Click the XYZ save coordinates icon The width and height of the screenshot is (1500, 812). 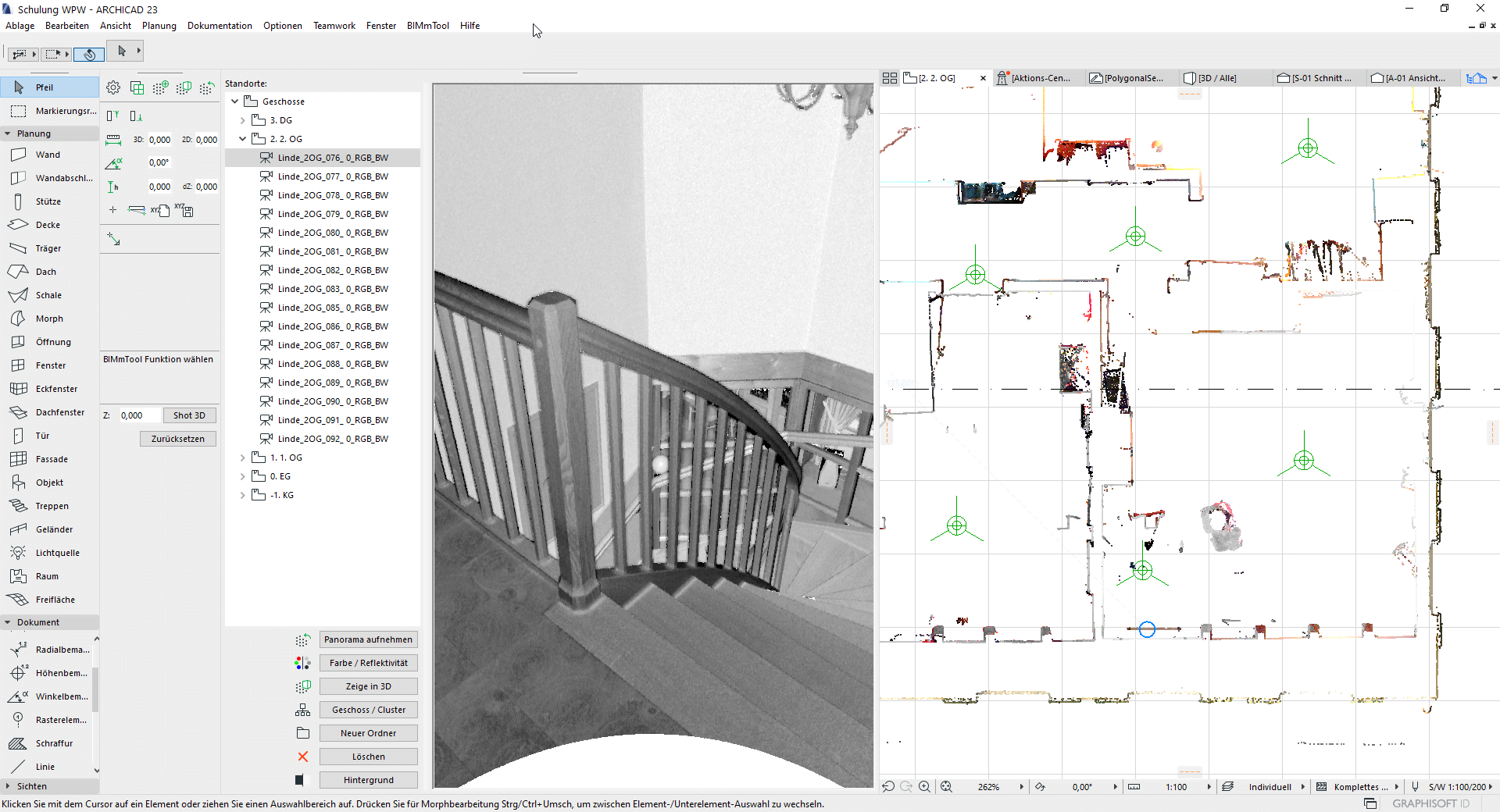[x=184, y=209]
